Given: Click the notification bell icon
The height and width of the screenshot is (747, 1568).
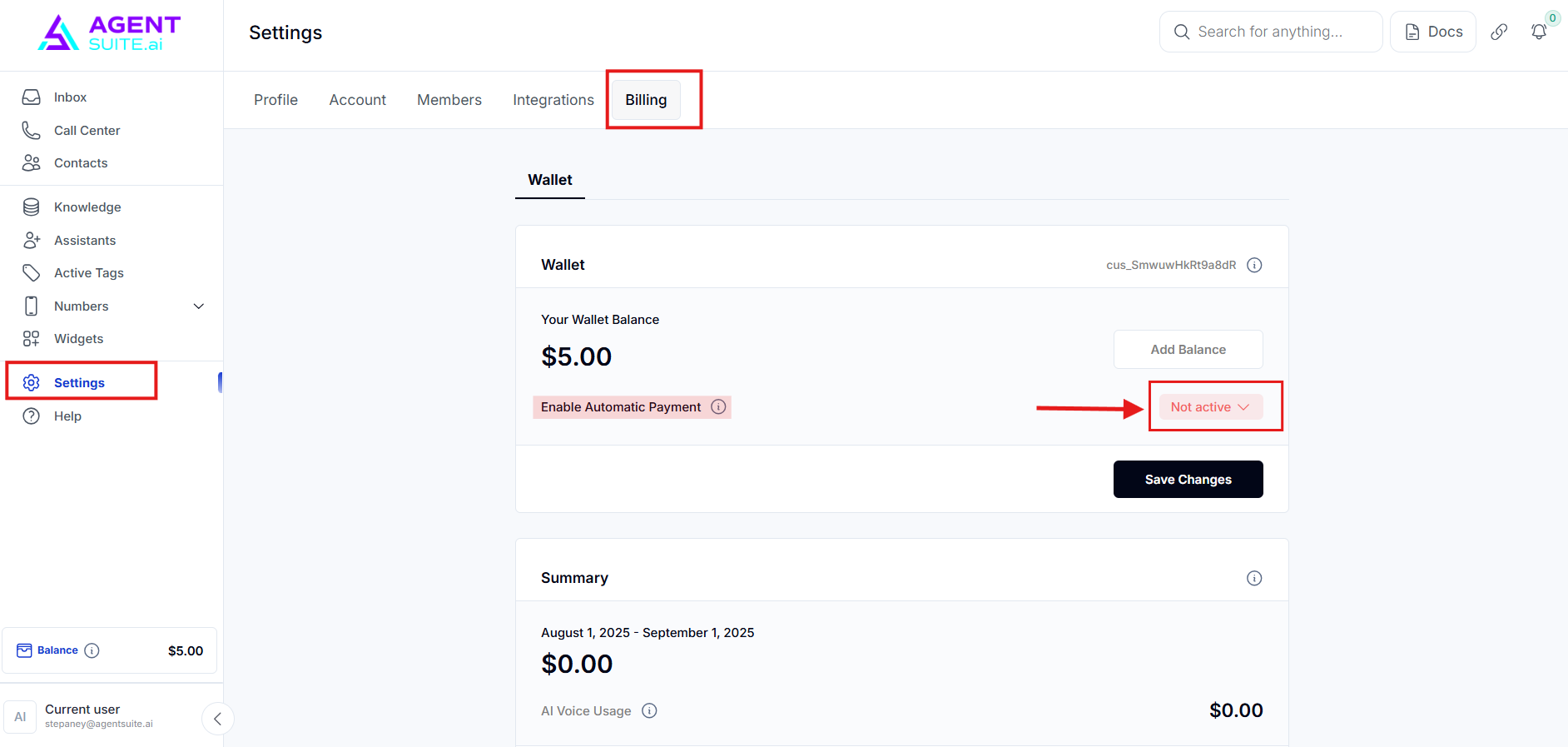Looking at the screenshot, I should coord(1539,32).
